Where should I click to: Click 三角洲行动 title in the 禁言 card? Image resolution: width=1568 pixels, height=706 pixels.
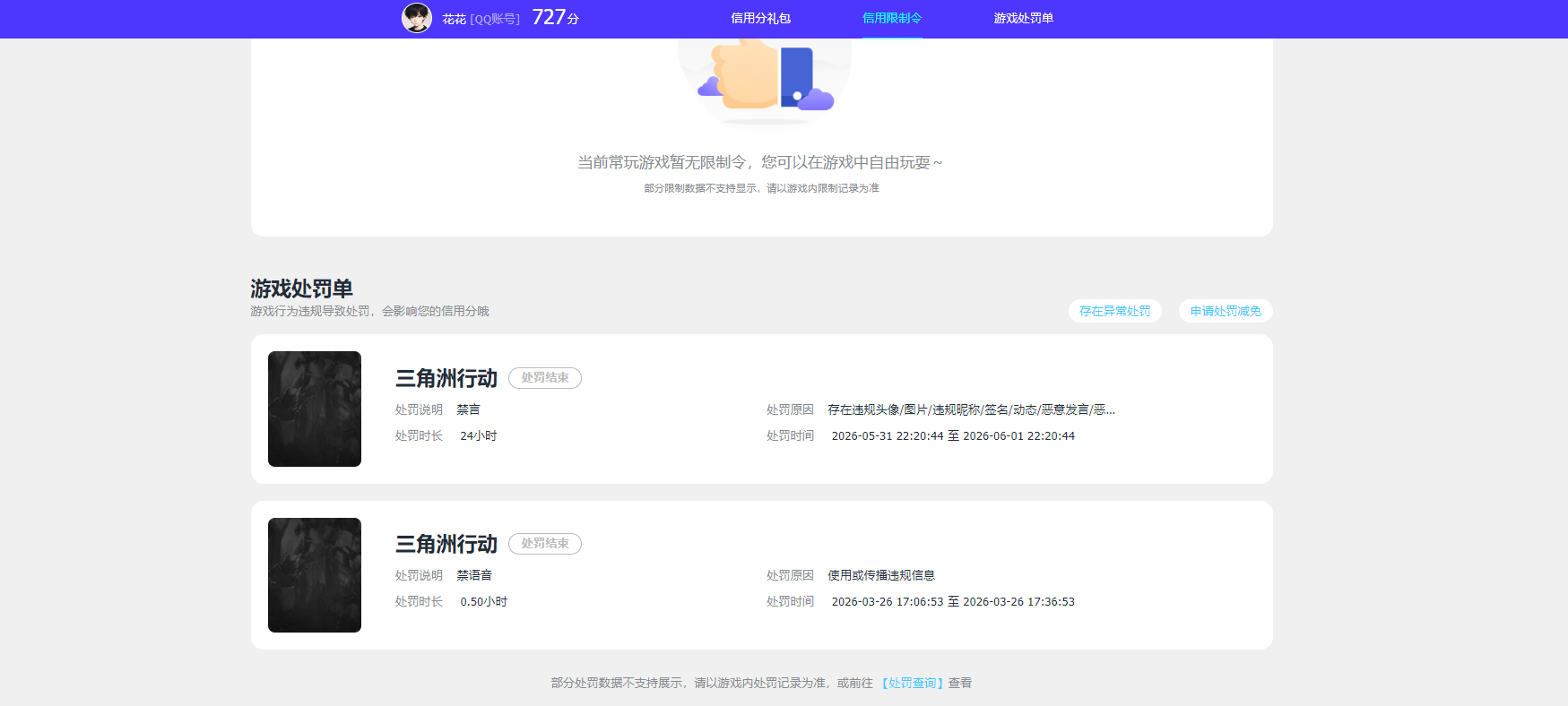446,378
